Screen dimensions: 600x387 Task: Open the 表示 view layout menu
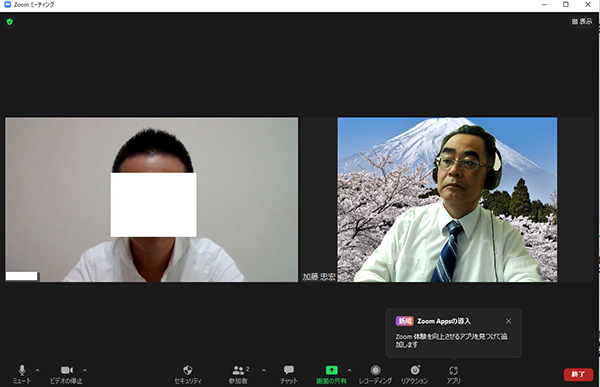[582, 22]
